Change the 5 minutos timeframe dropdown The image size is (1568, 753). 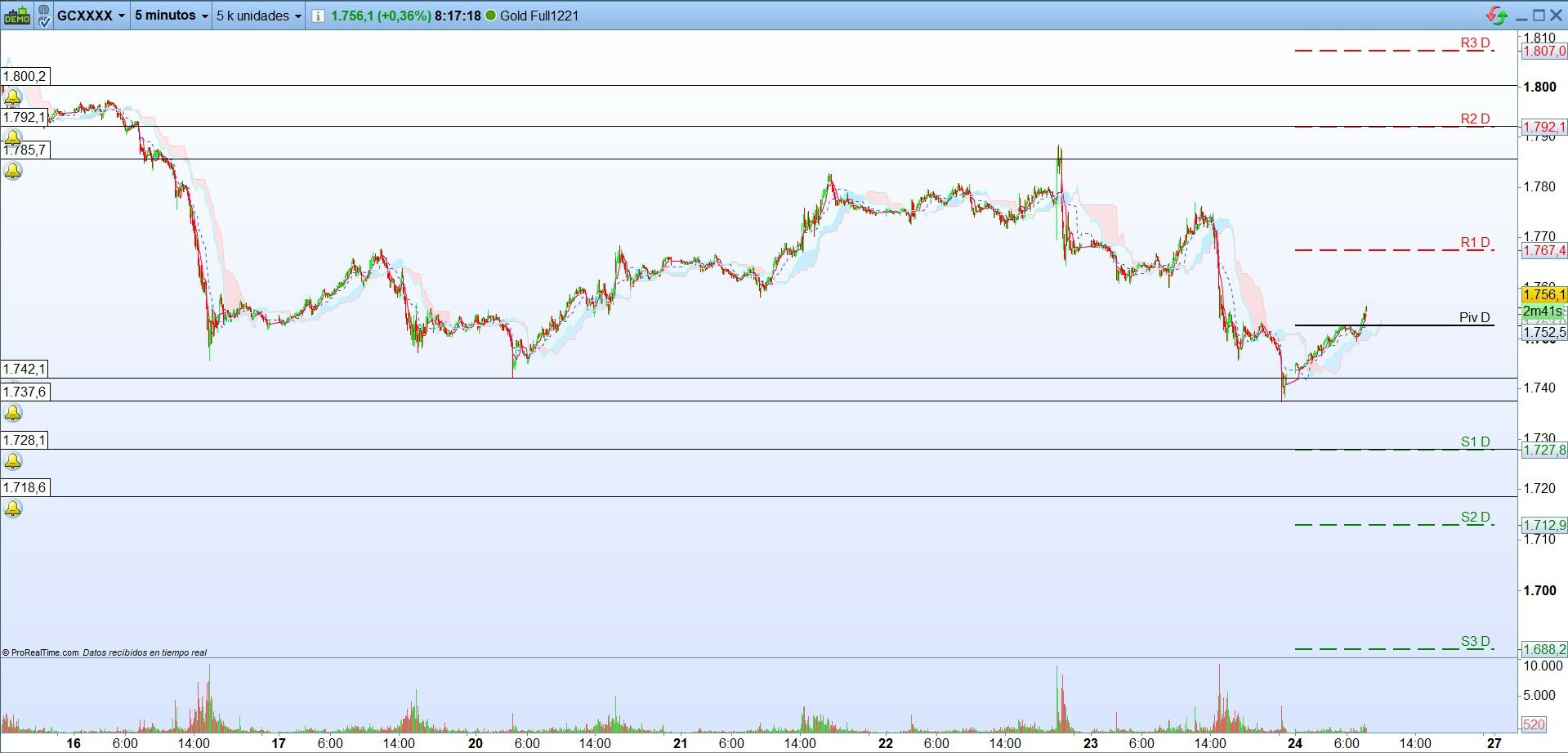coord(171,16)
